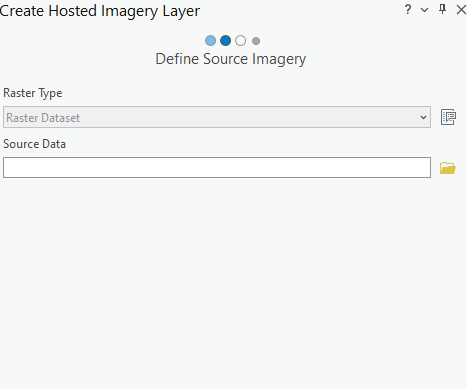Click the Raster Type label
The width and height of the screenshot is (467, 389).
tap(33, 93)
